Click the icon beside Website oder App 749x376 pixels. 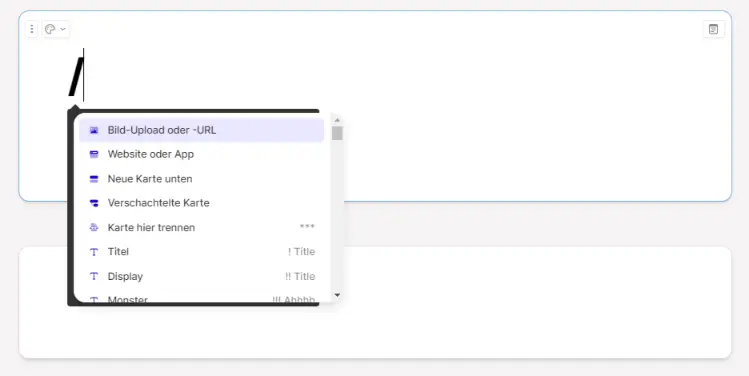click(x=94, y=154)
